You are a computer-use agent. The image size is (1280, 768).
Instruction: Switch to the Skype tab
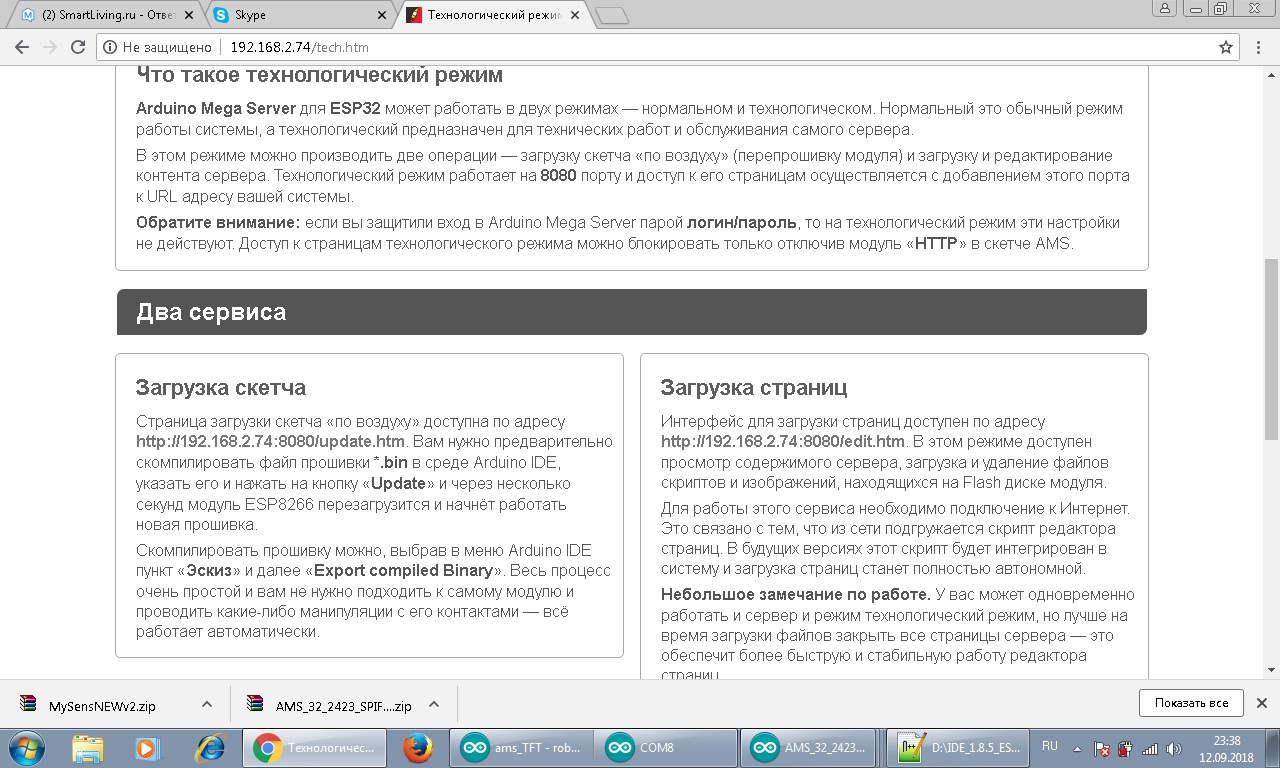click(x=300, y=15)
